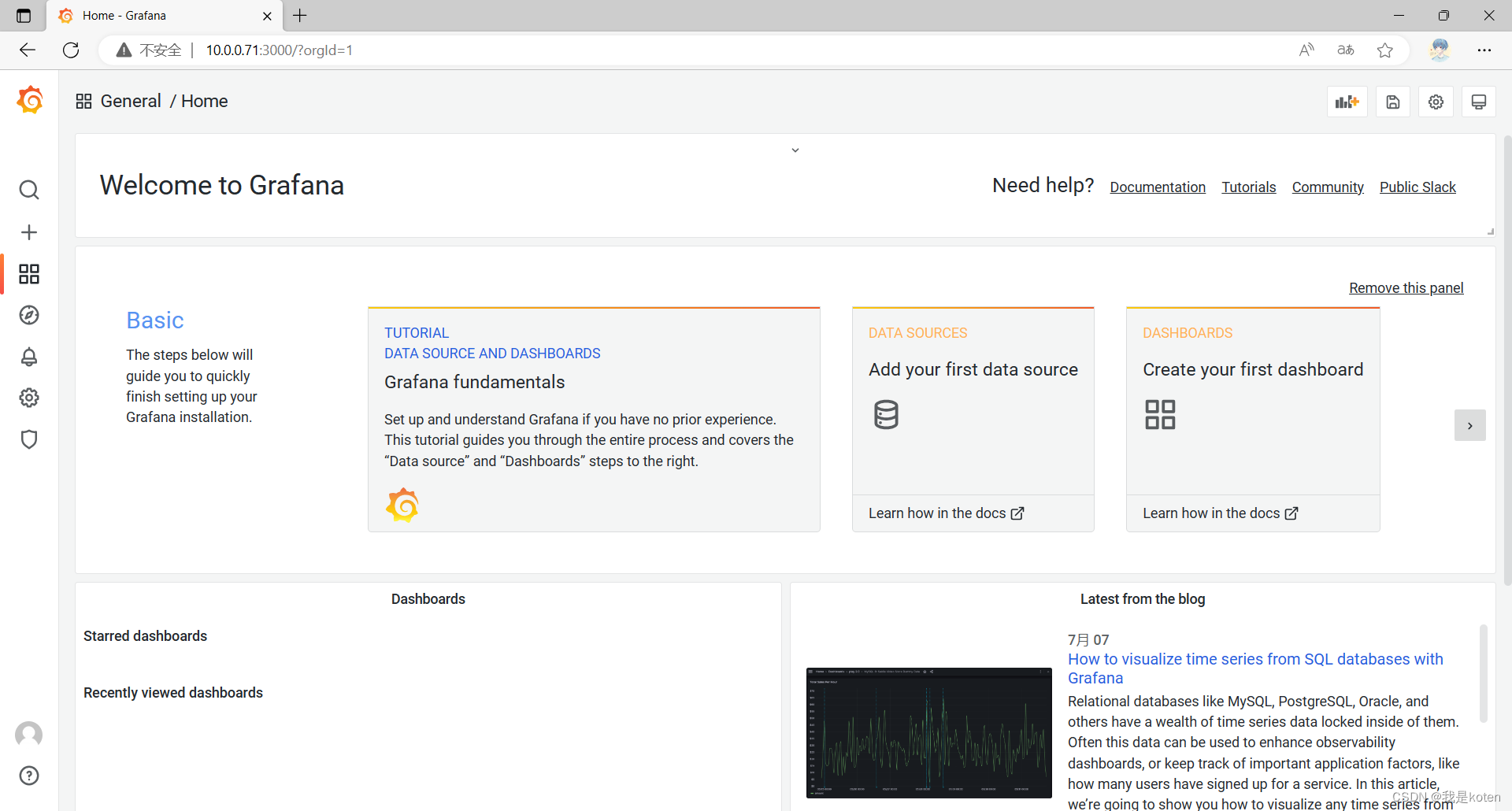Click Remove this panel link
Image resolution: width=1512 pixels, height=811 pixels.
click(1406, 288)
